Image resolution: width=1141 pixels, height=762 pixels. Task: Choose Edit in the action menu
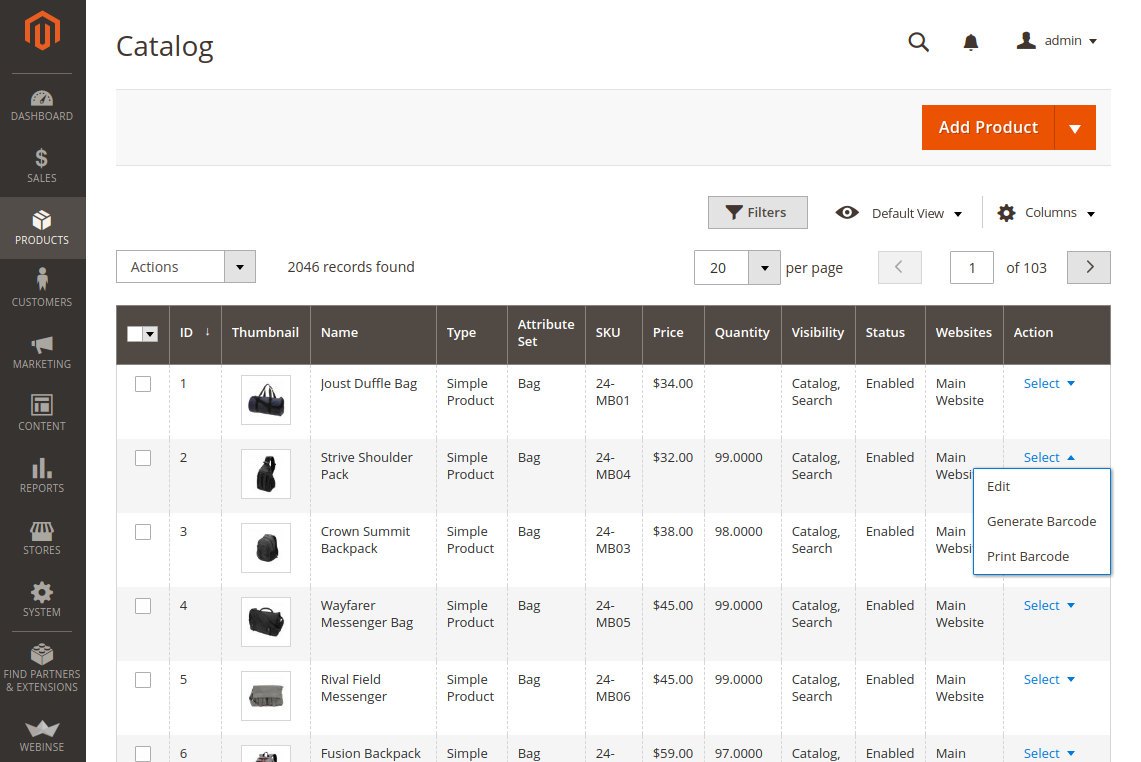(x=1042, y=486)
